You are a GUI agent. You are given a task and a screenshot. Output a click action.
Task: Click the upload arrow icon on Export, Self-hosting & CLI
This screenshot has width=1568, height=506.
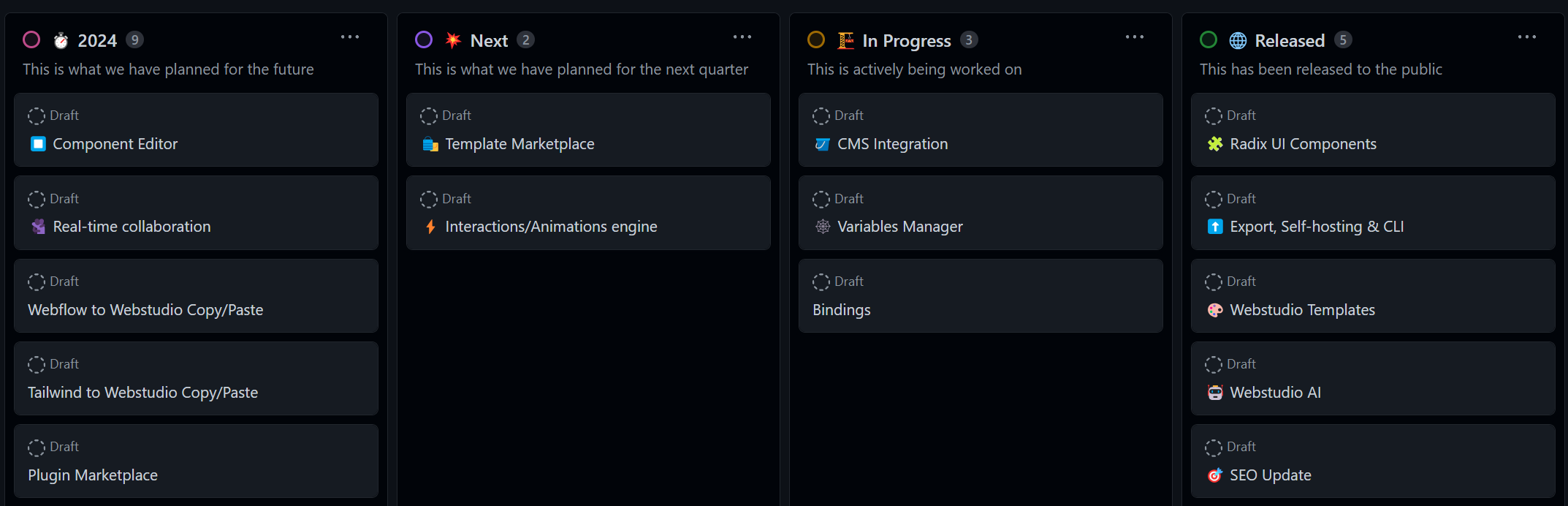tap(1215, 227)
